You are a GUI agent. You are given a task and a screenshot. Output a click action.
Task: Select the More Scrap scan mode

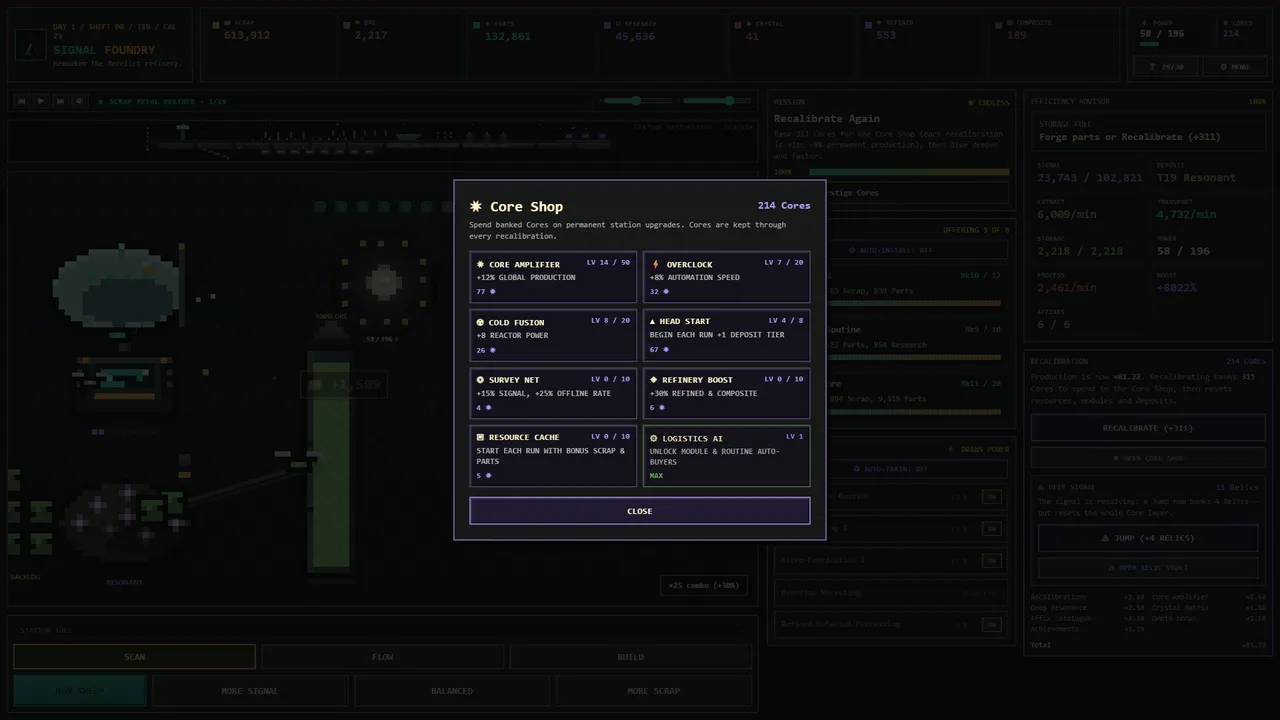(x=654, y=691)
